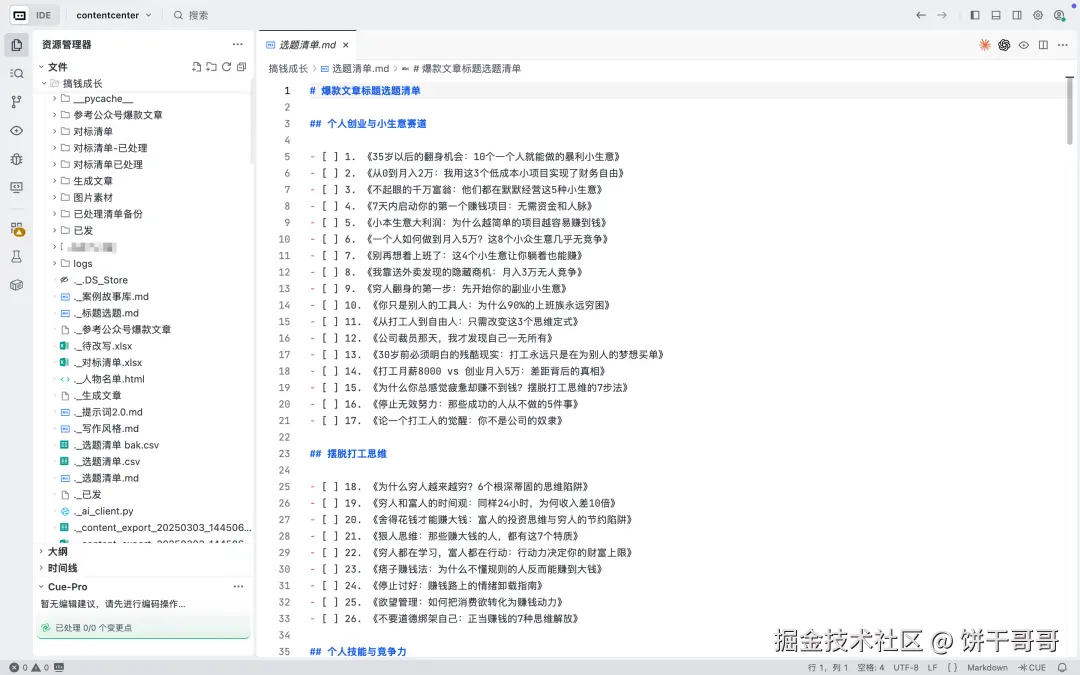Image resolution: width=1080 pixels, height=675 pixels.
Task: Expand the __pycache__ folder
Action: pos(54,98)
